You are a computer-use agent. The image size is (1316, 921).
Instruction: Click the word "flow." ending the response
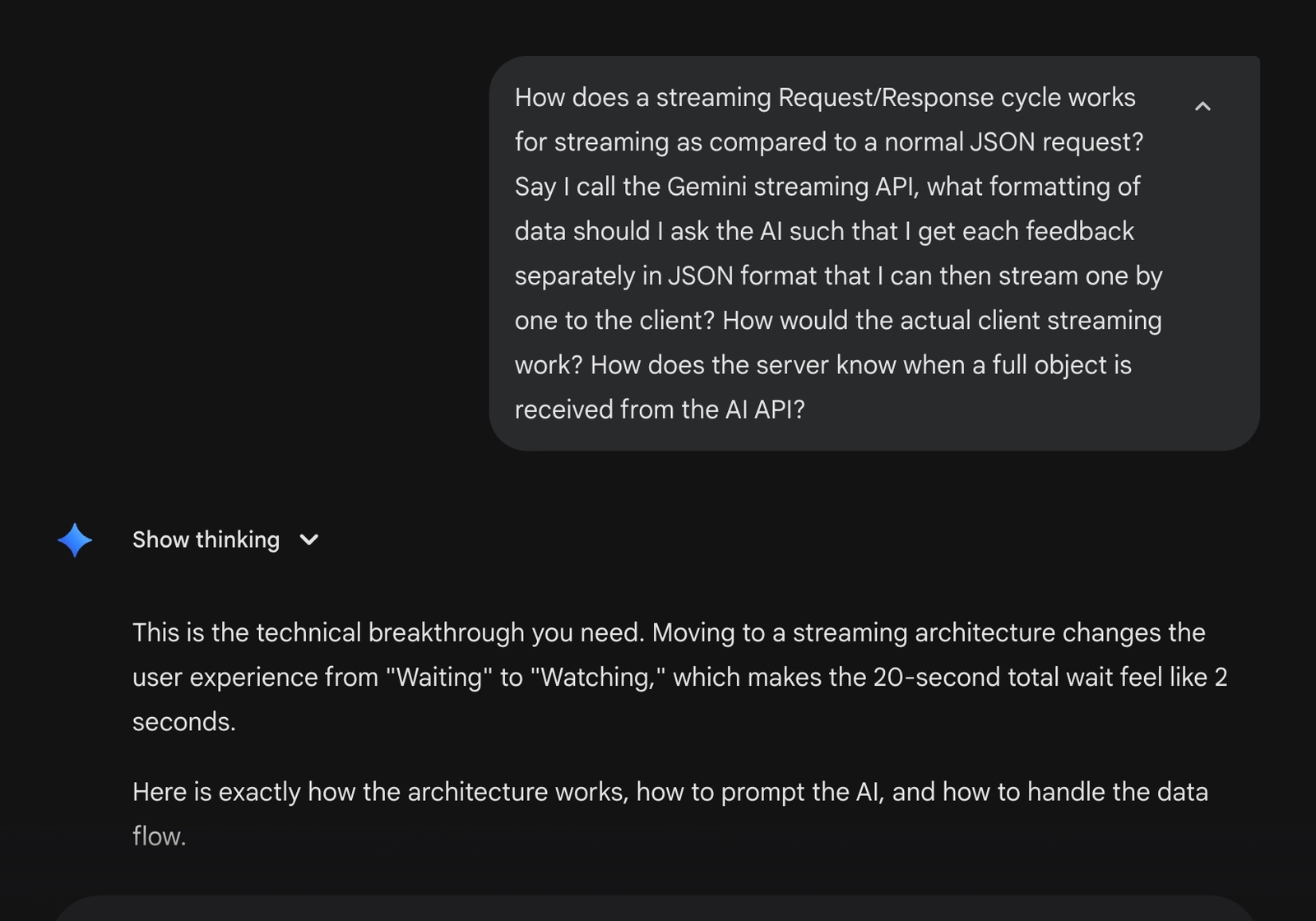[160, 836]
